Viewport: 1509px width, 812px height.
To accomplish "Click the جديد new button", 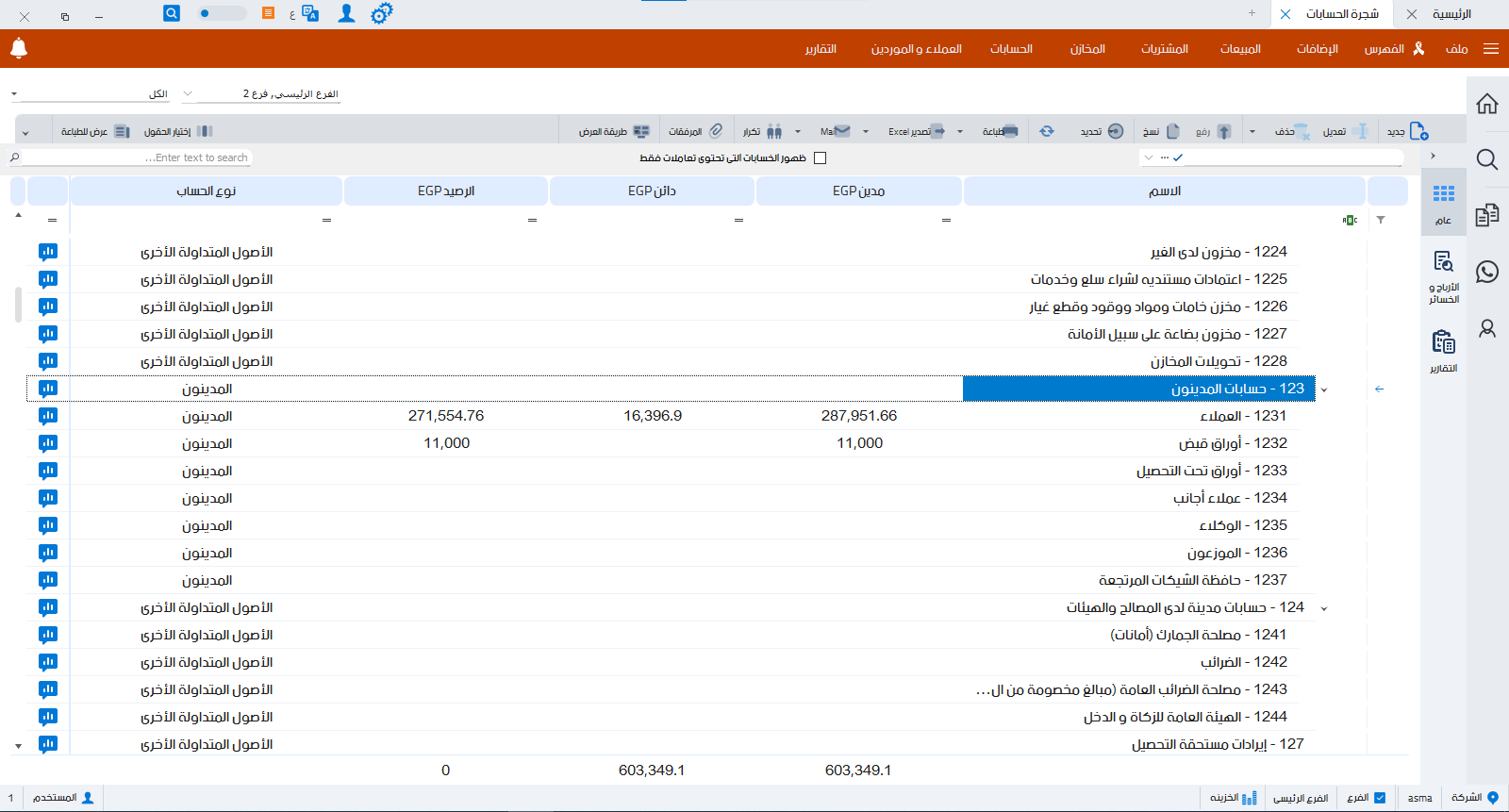I will coord(1407,132).
